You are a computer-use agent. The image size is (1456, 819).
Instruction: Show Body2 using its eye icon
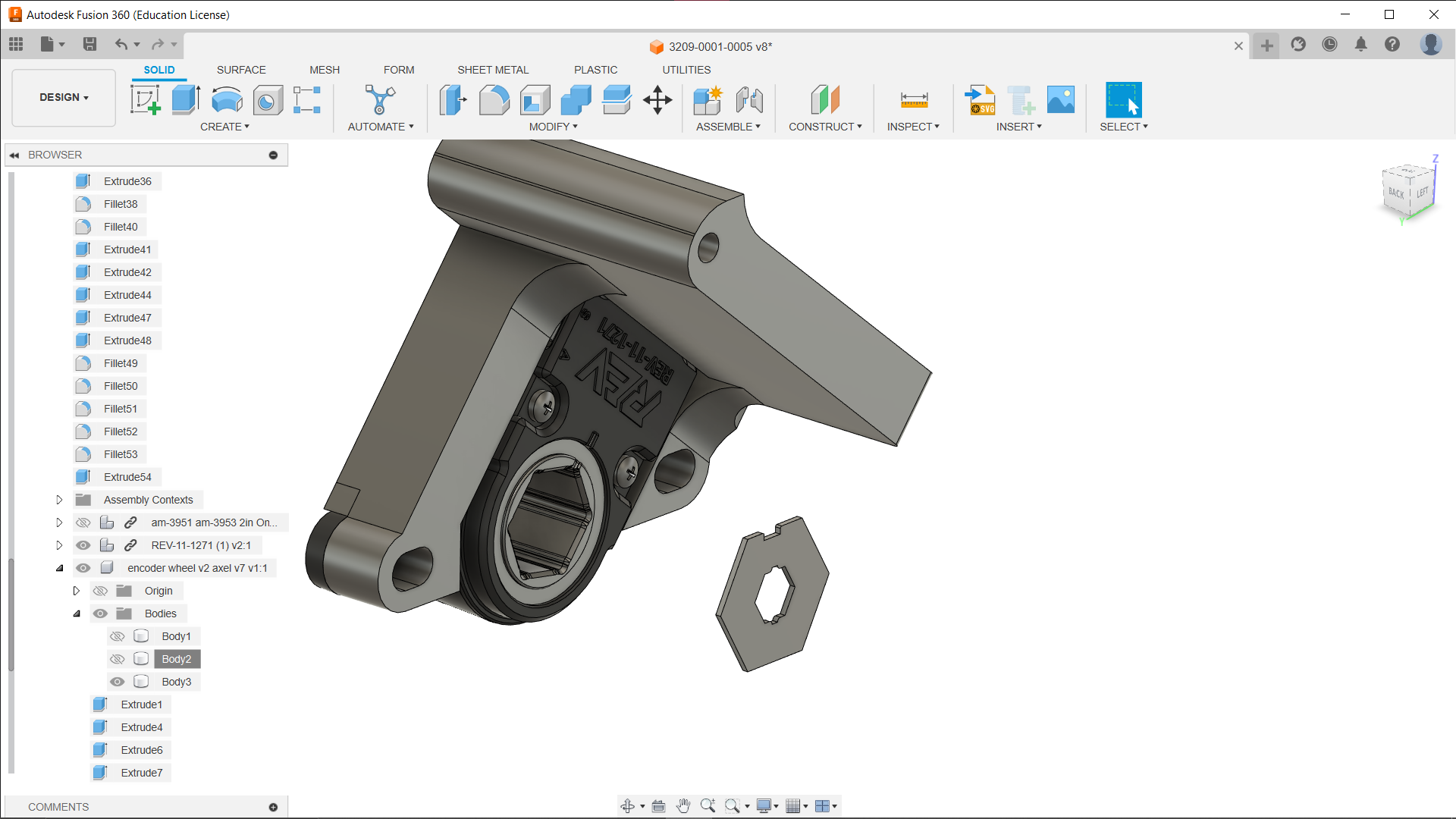point(117,659)
